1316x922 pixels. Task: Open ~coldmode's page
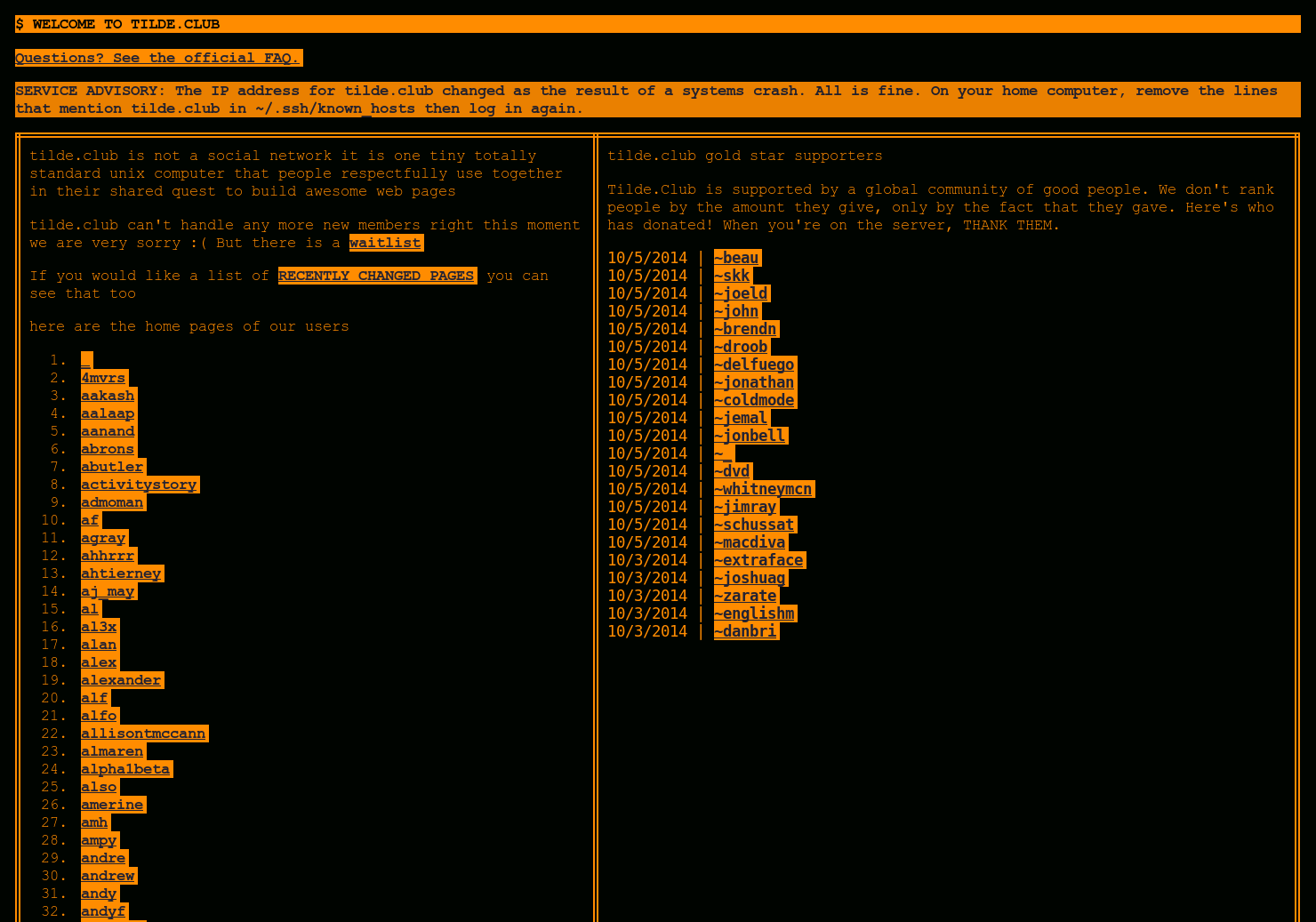[754, 400]
